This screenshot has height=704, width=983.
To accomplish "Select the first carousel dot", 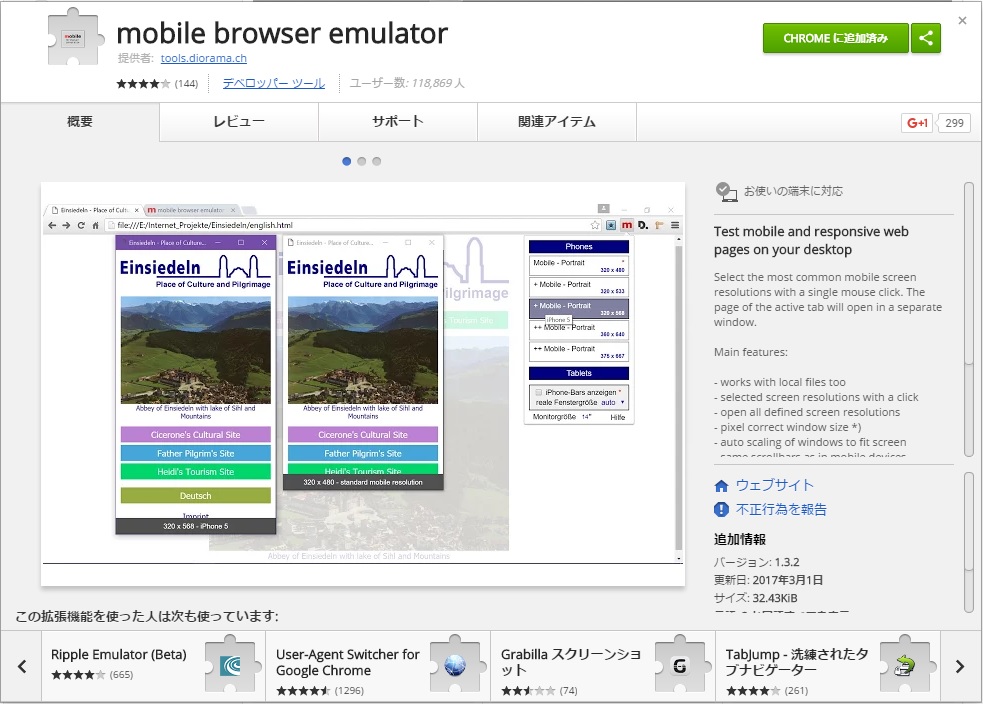I will (346, 161).
